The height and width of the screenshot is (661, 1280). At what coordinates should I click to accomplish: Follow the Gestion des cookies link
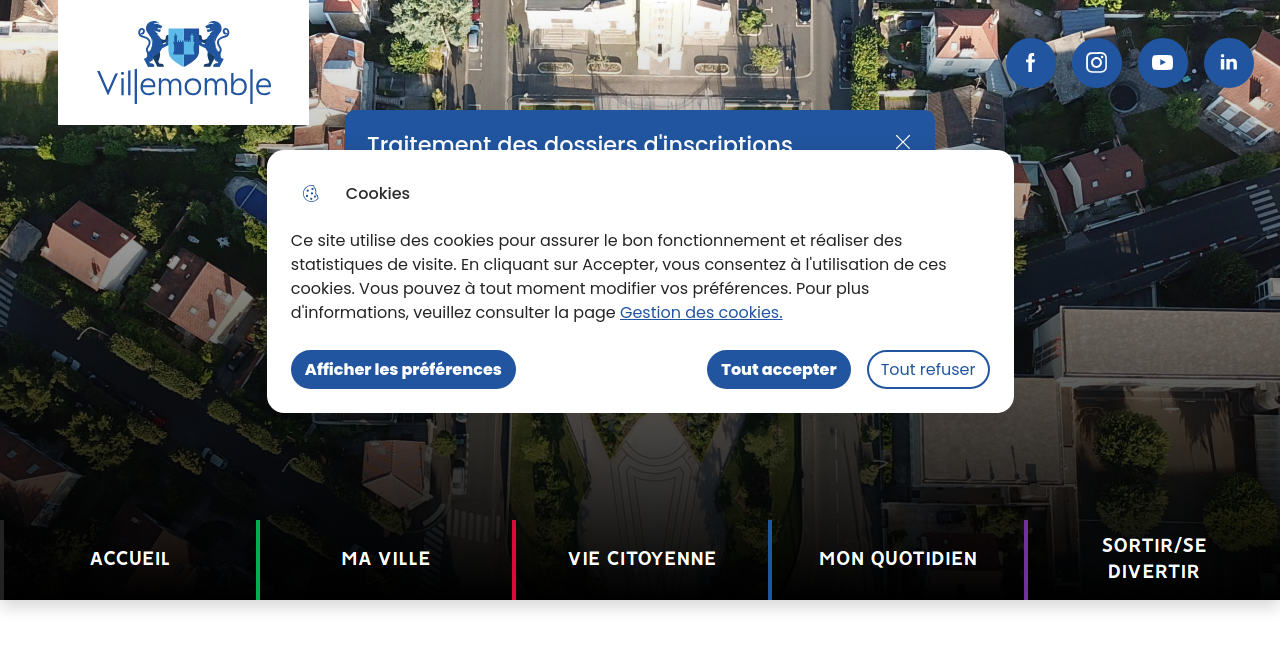700,312
